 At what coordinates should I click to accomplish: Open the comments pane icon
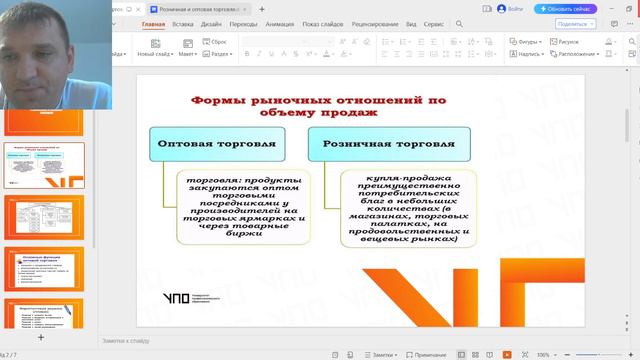point(614,24)
